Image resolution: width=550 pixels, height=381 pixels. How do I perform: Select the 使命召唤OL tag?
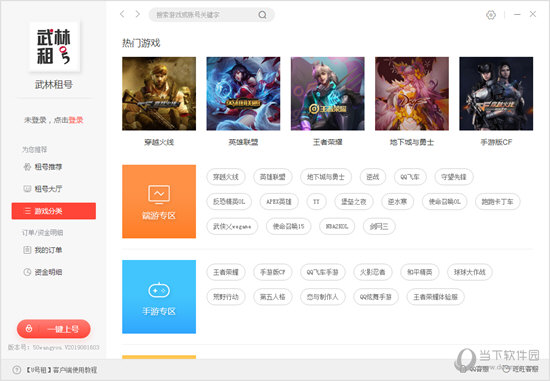(x=444, y=202)
